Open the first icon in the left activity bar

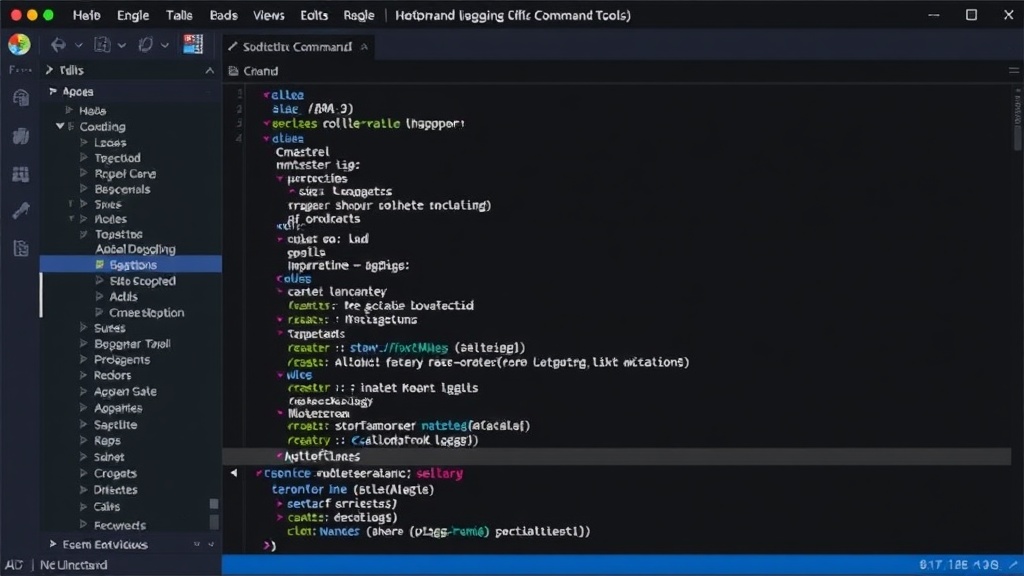(21, 98)
